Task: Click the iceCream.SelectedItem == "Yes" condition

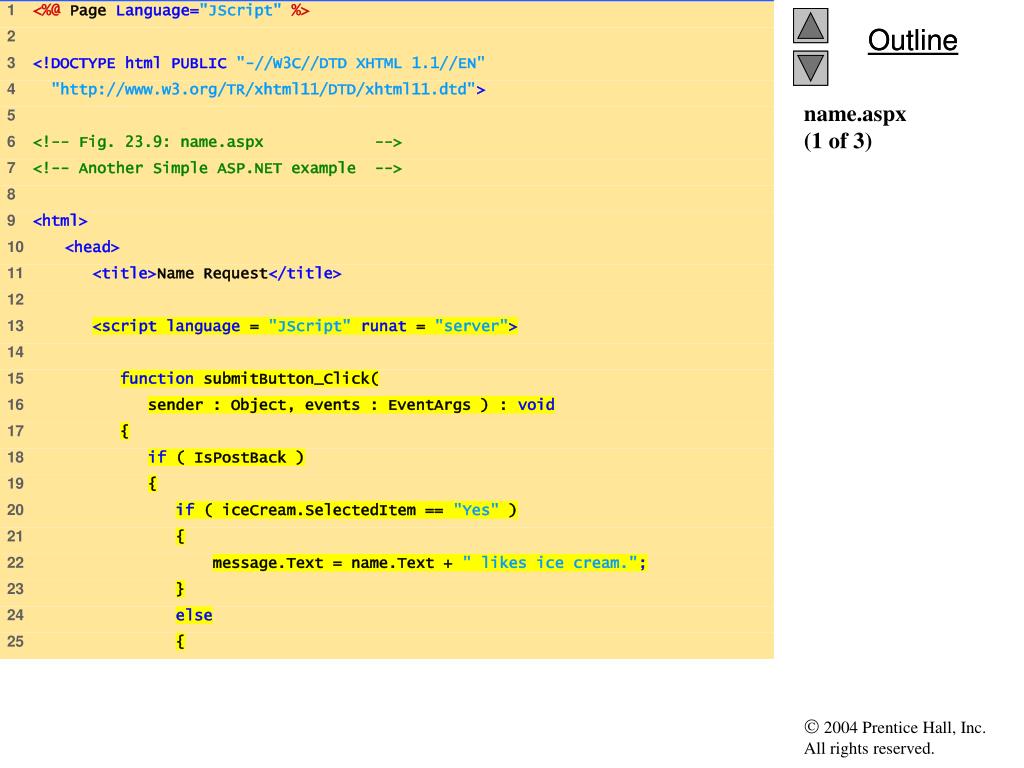Action: tap(346, 510)
